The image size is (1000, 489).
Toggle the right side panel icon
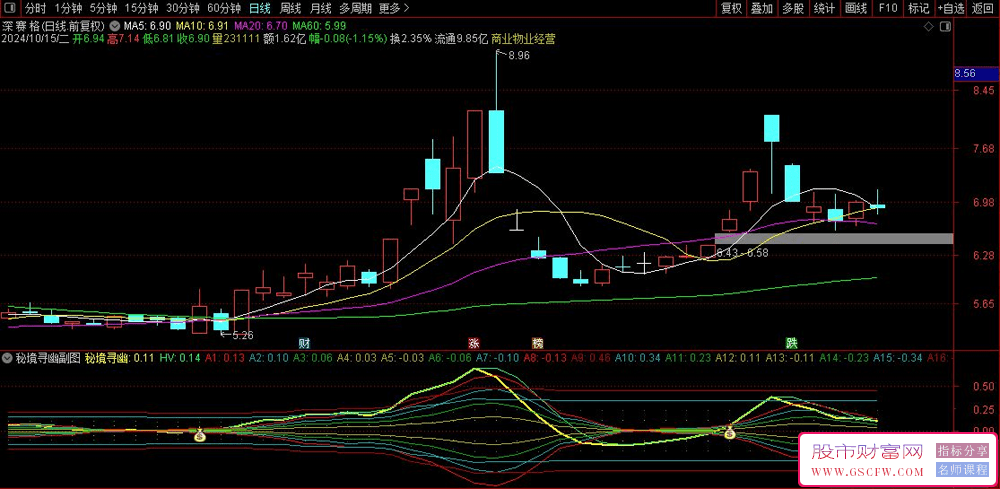click(x=945, y=26)
